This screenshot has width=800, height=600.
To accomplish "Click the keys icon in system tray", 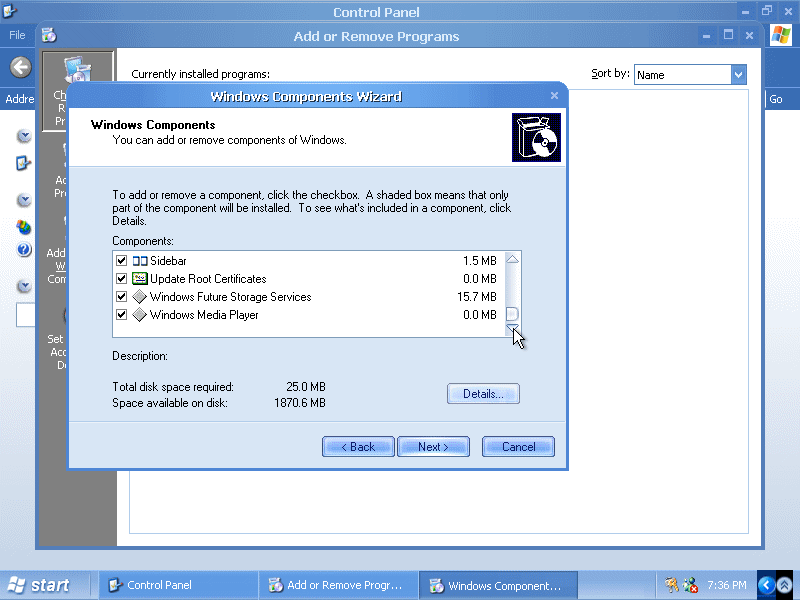I will (x=672, y=584).
